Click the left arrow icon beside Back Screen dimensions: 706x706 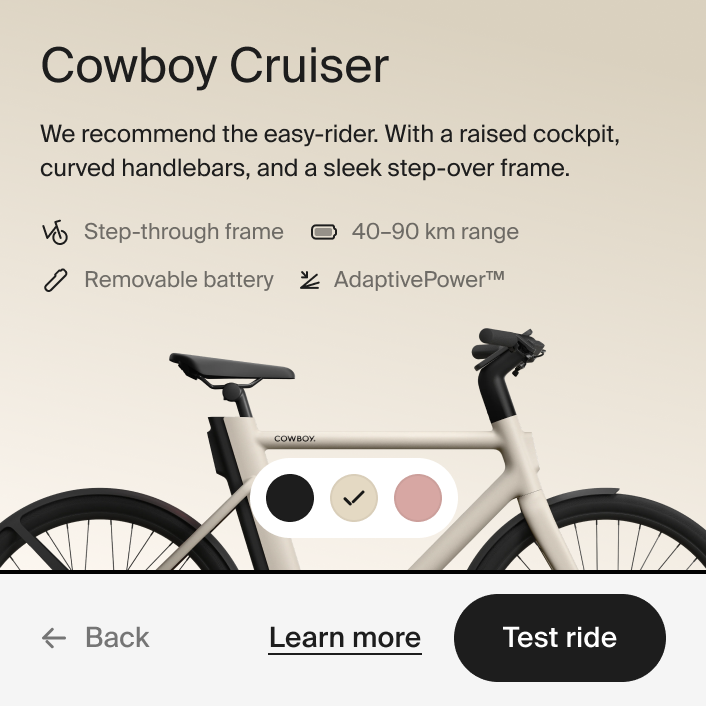54,638
